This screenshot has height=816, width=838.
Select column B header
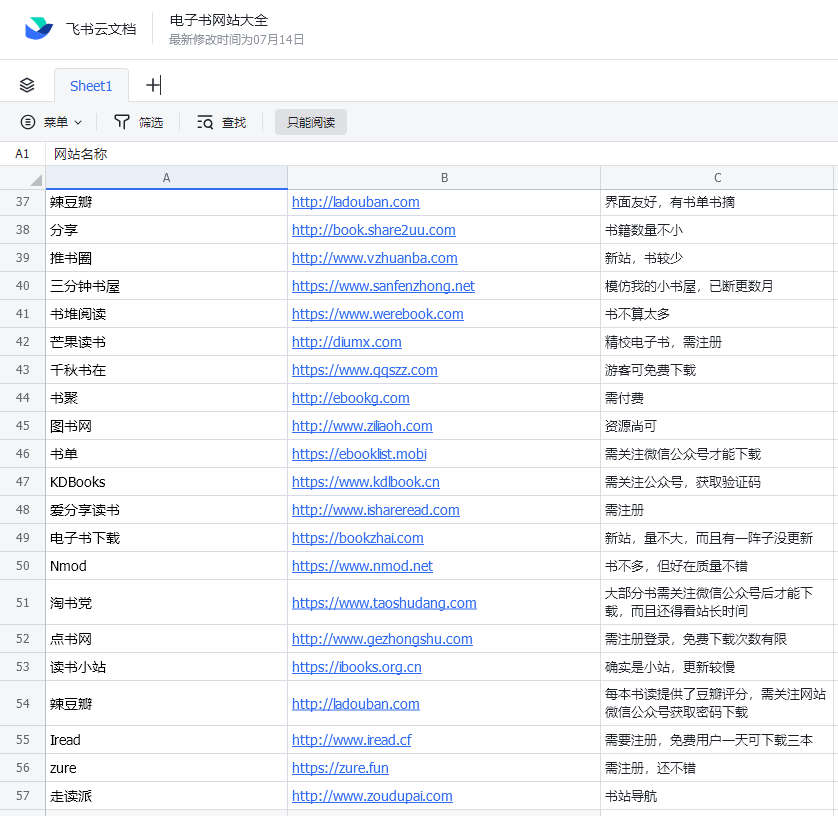coord(444,178)
